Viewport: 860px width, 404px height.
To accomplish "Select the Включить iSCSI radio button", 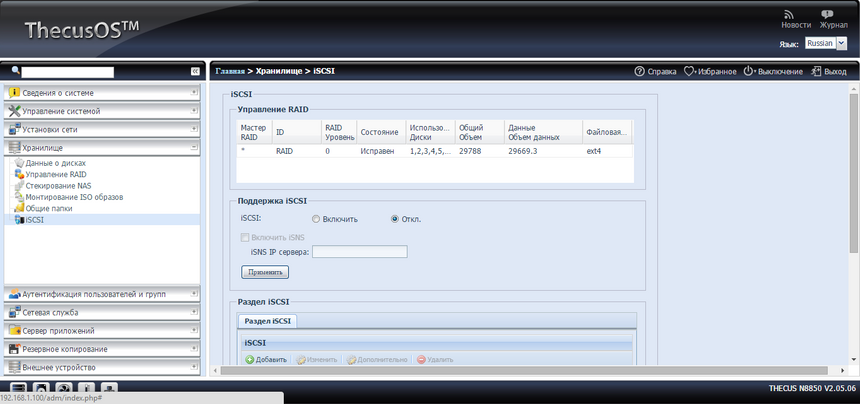I will click(x=315, y=219).
